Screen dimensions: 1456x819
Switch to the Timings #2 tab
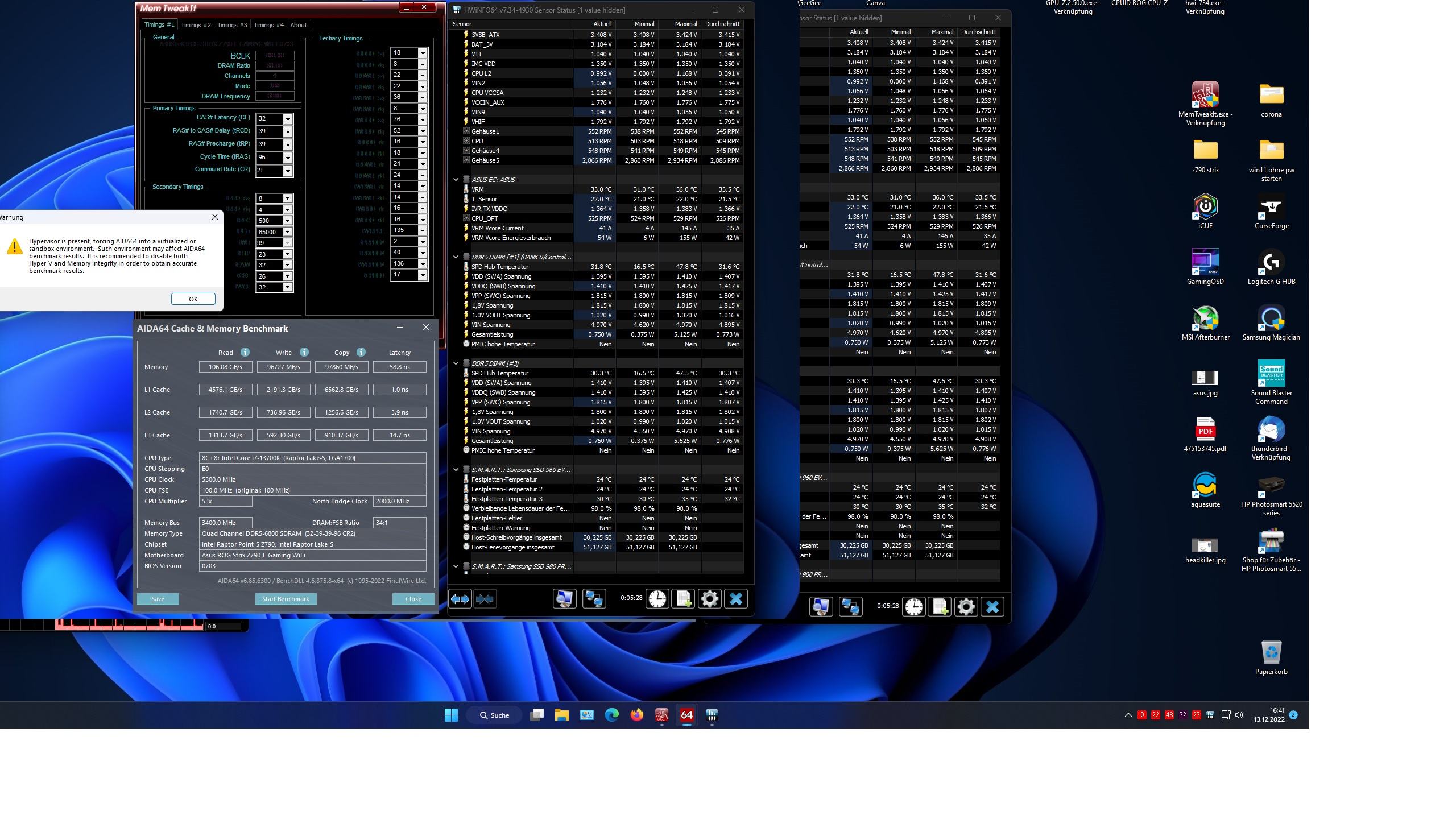196,25
